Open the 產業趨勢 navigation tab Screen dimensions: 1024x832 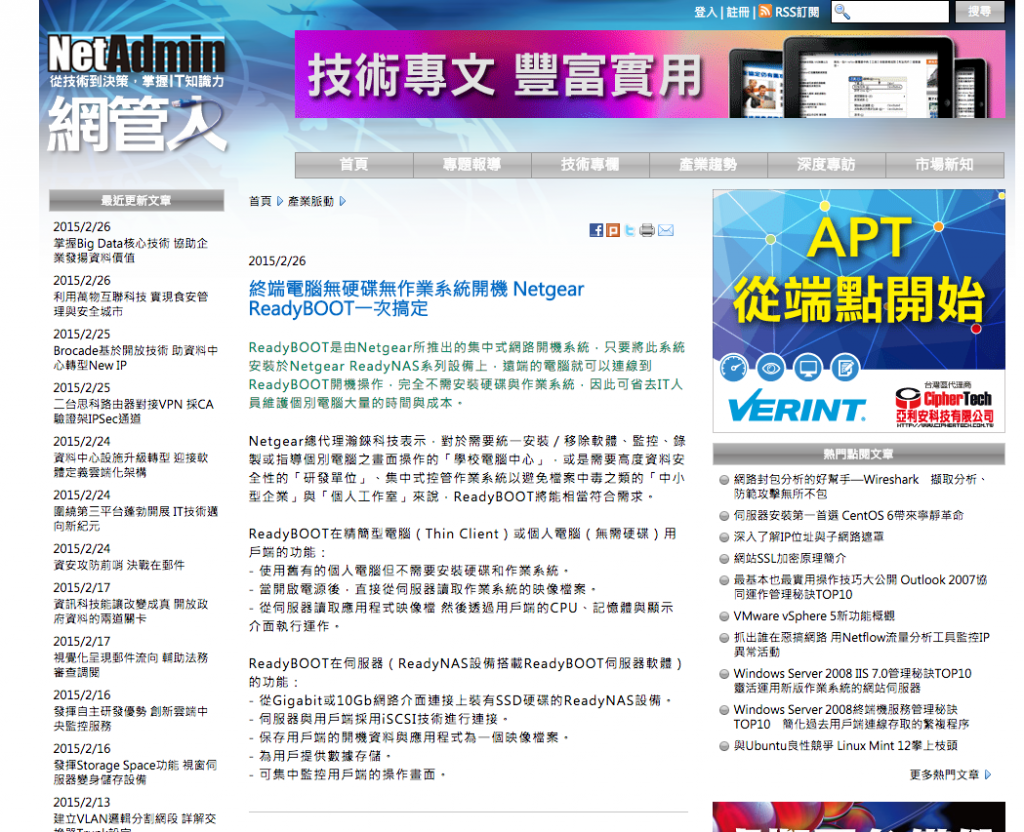pos(709,165)
